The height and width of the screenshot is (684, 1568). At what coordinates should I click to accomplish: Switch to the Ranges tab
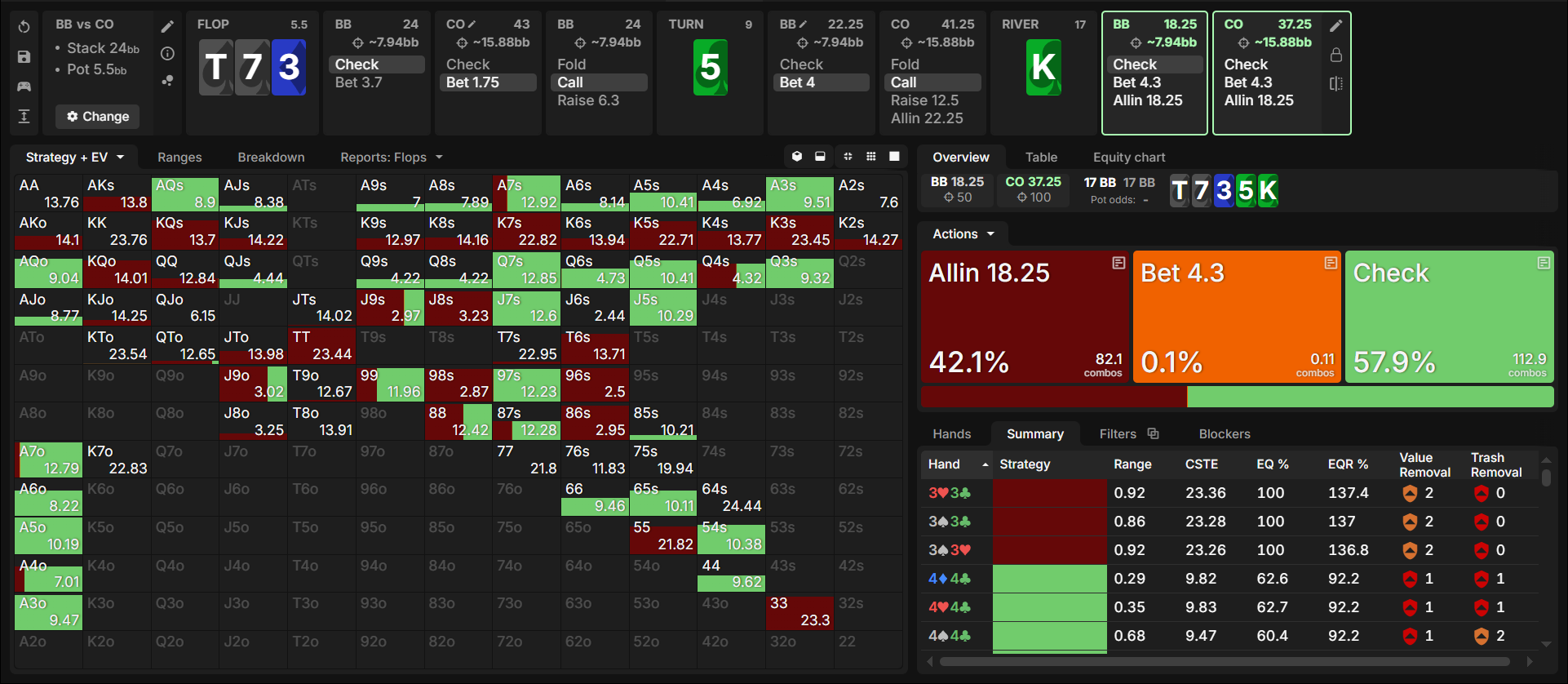[179, 157]
